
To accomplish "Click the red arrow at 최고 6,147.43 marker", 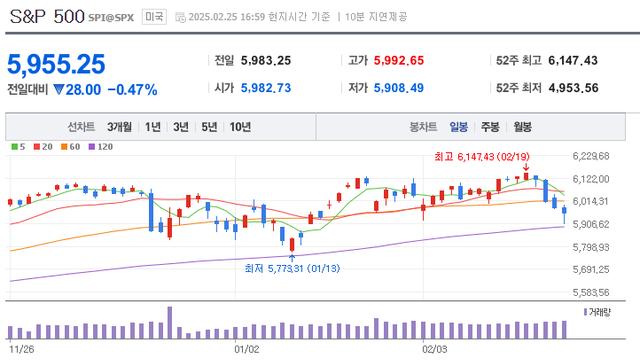I will point(526,167).
